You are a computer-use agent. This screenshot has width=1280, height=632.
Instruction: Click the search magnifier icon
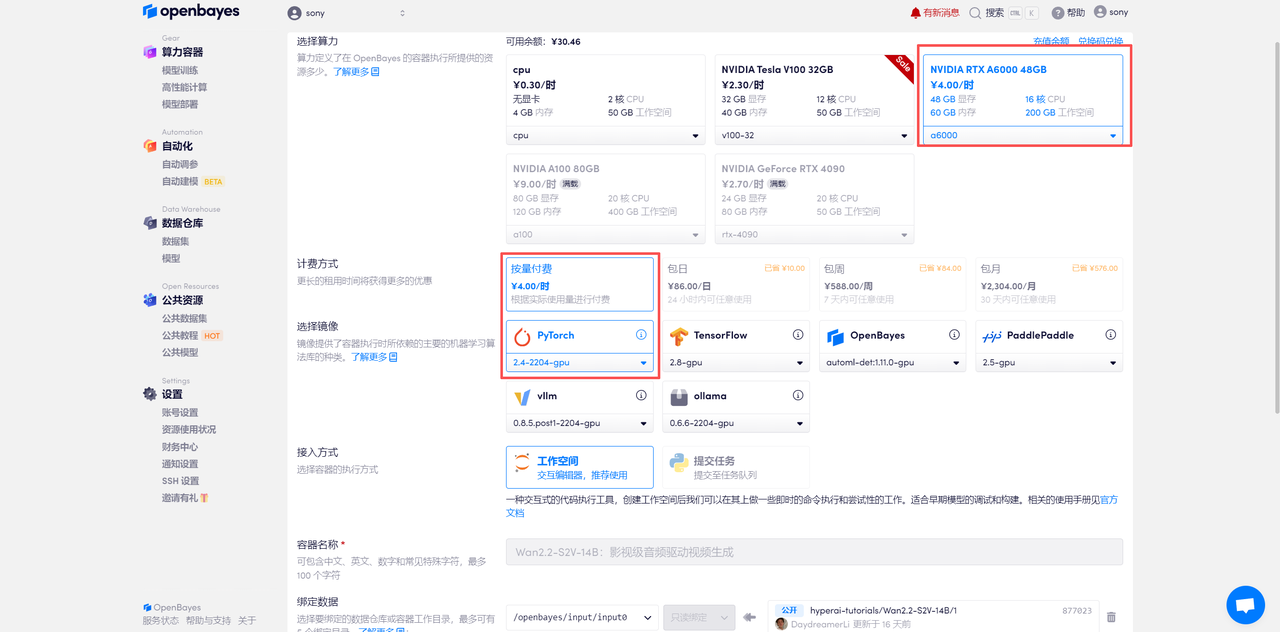click(975, 13)
